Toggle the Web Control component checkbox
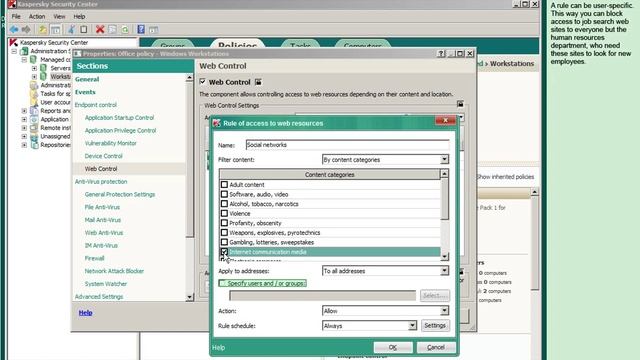Screen dimensions: 640x360 point(203,82)
